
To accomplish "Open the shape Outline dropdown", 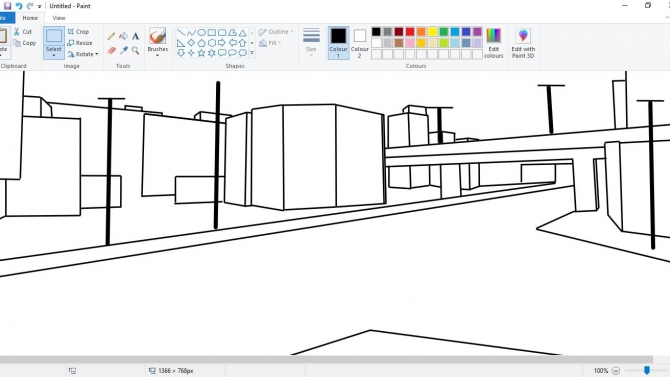I will [x=276, y=32].
